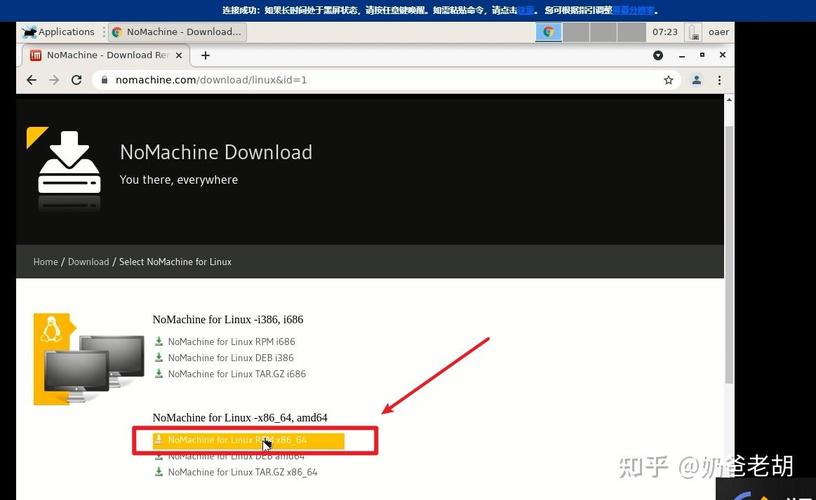
Task: Download NoMachine for Linux RPM i686
Action: coord(231,342)
